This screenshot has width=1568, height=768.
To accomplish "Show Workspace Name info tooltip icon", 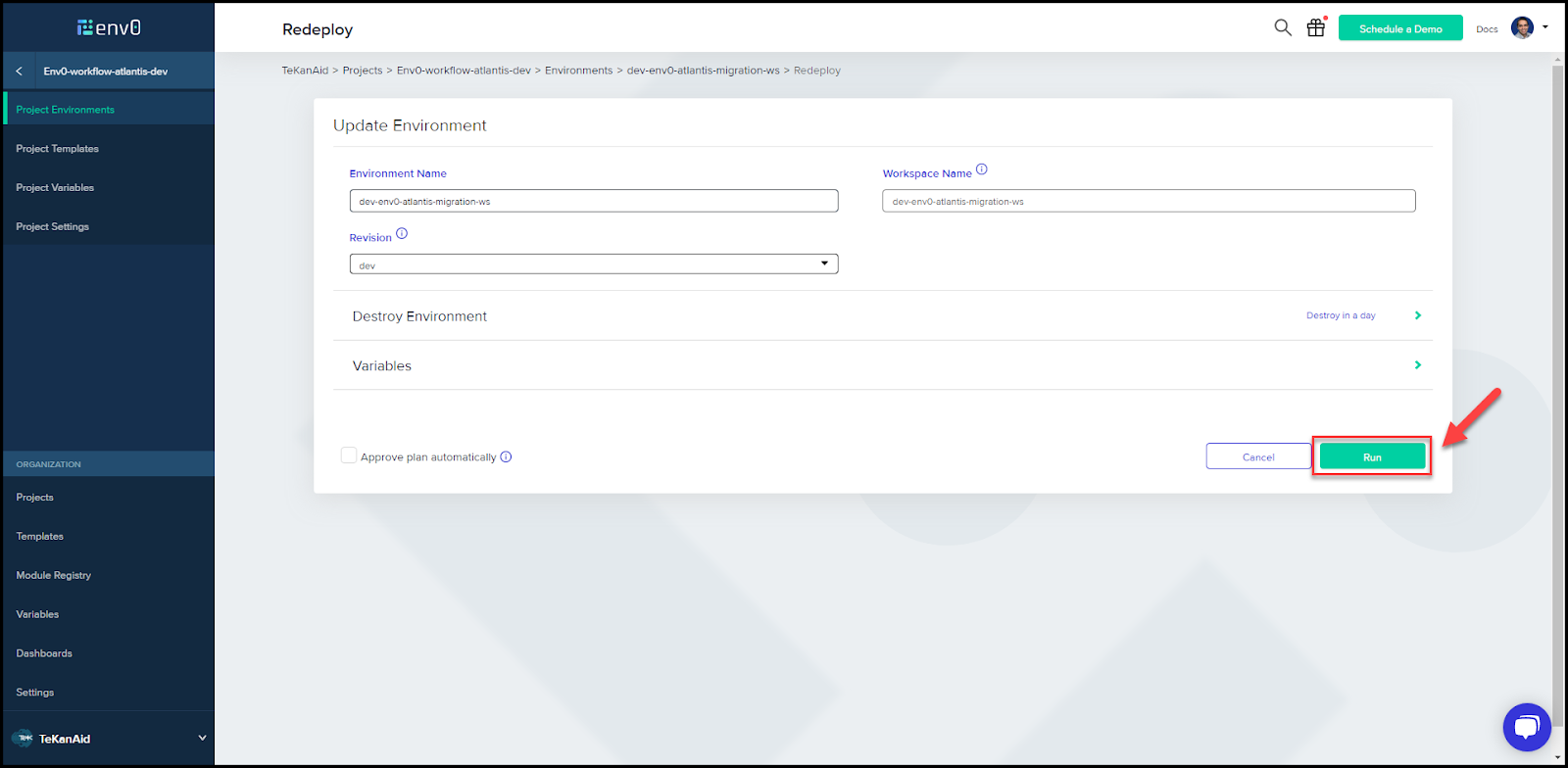I will coord(982,169).
